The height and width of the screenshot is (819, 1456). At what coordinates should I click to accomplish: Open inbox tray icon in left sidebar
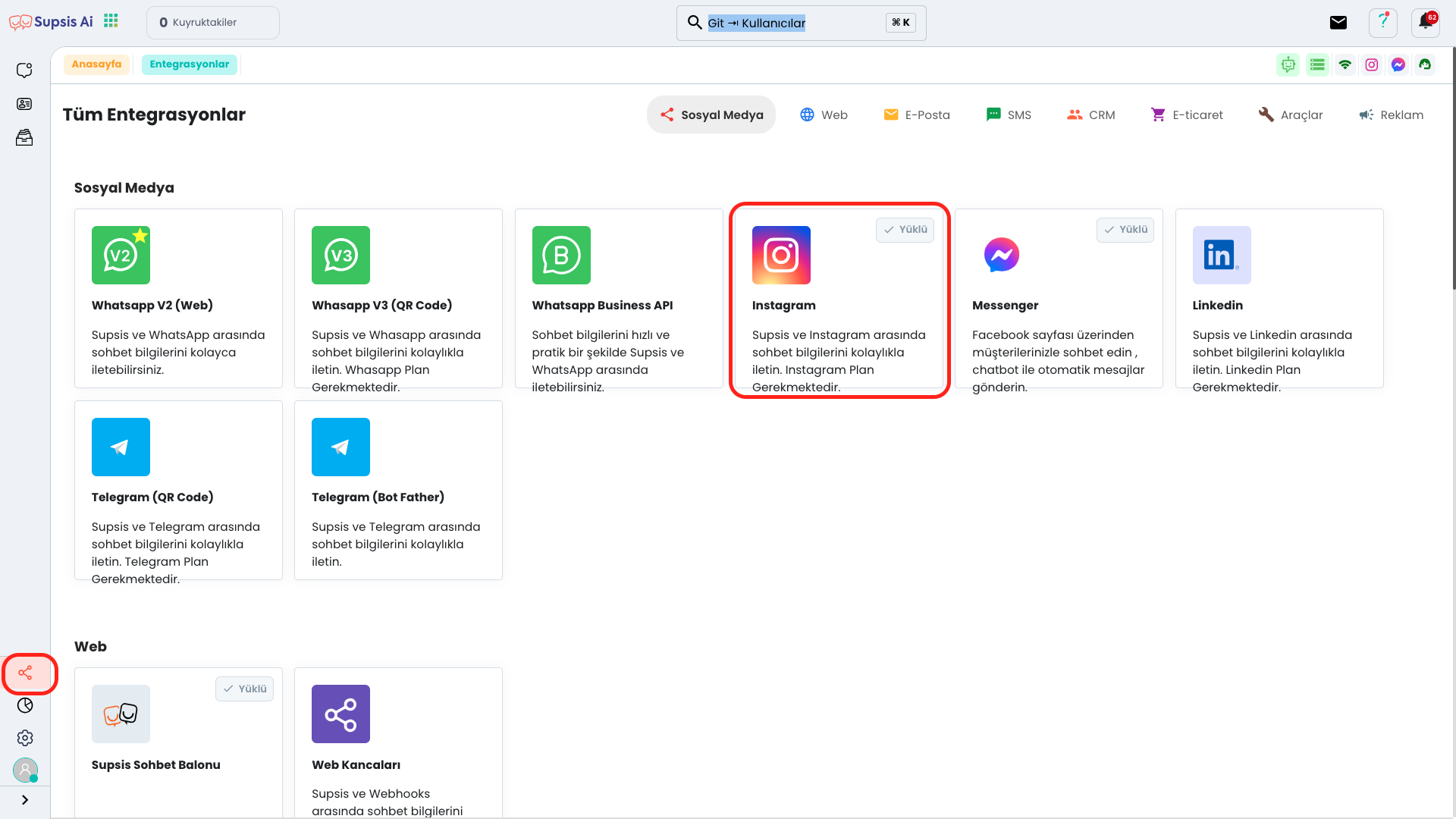click(24, 137)
